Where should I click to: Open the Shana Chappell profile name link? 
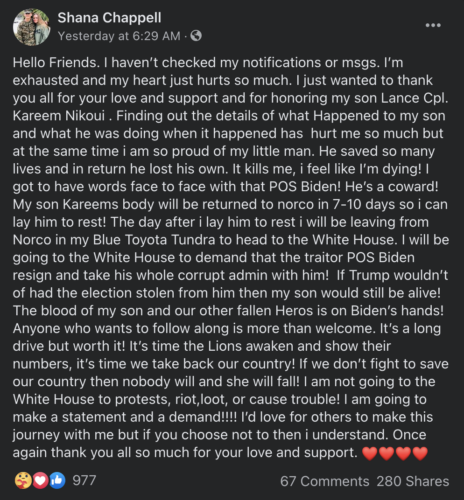[109, 18]
